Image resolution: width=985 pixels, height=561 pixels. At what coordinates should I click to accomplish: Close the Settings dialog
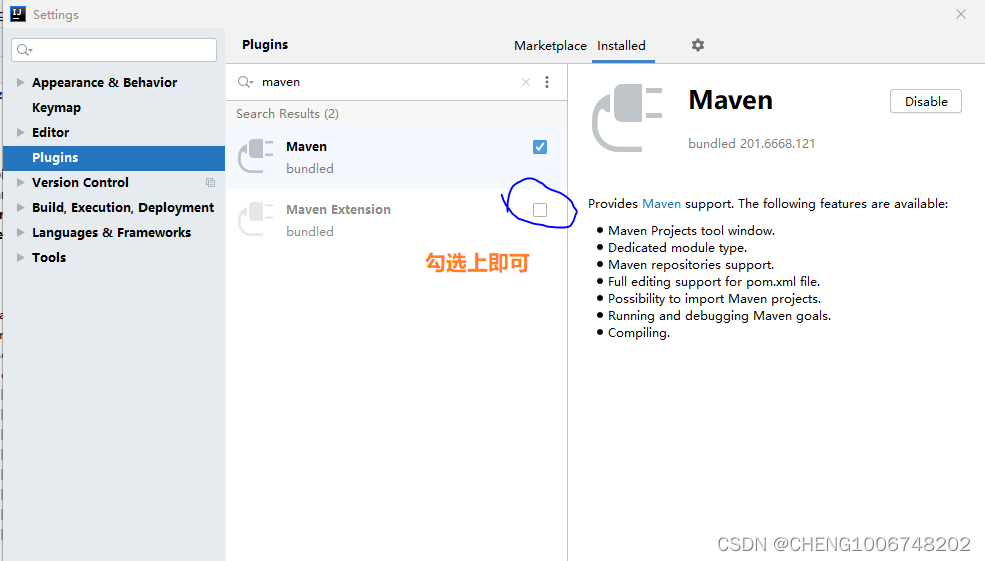click(961, 14)
